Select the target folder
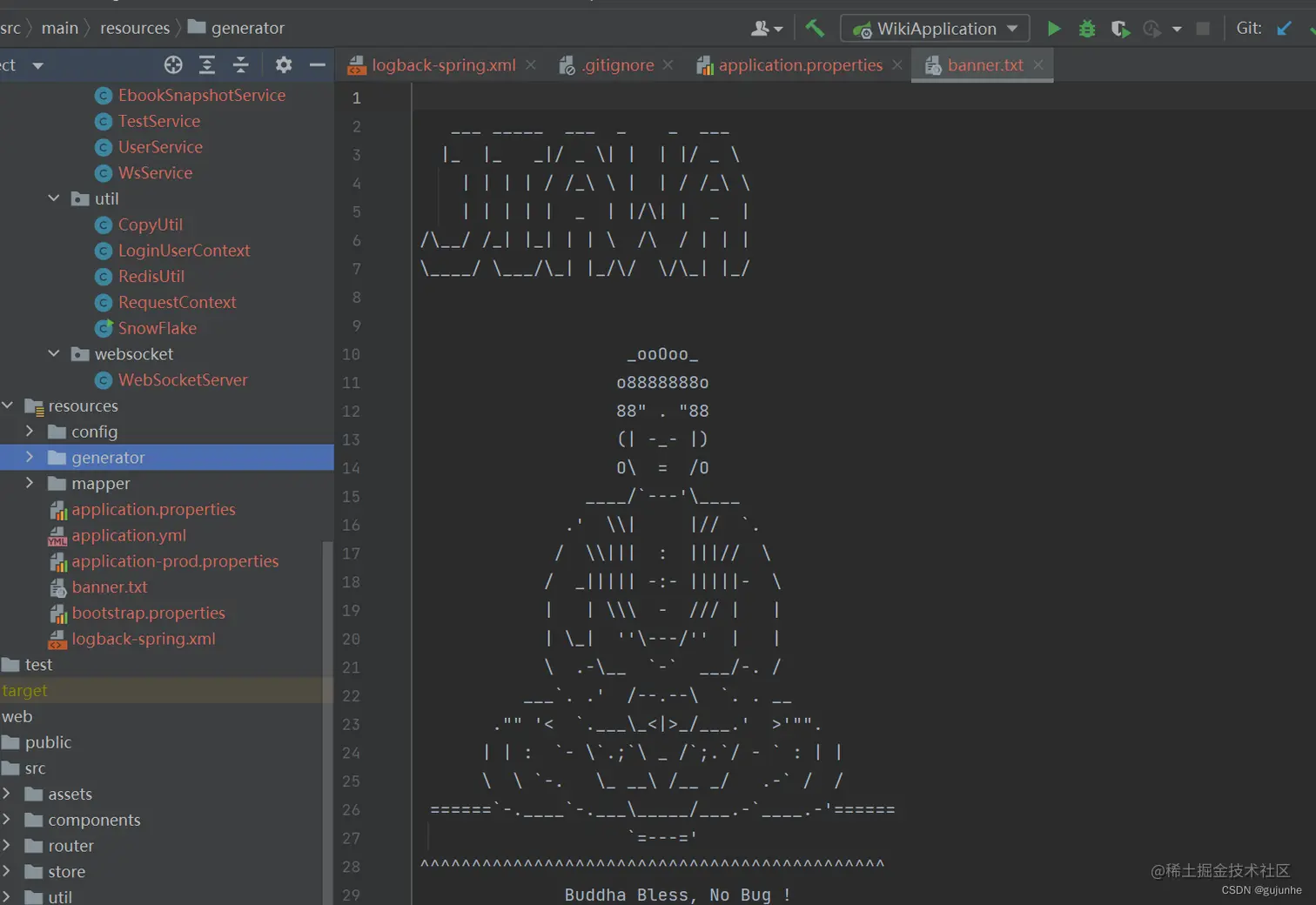Viewport: 1316px width, 905px height. 24,690
